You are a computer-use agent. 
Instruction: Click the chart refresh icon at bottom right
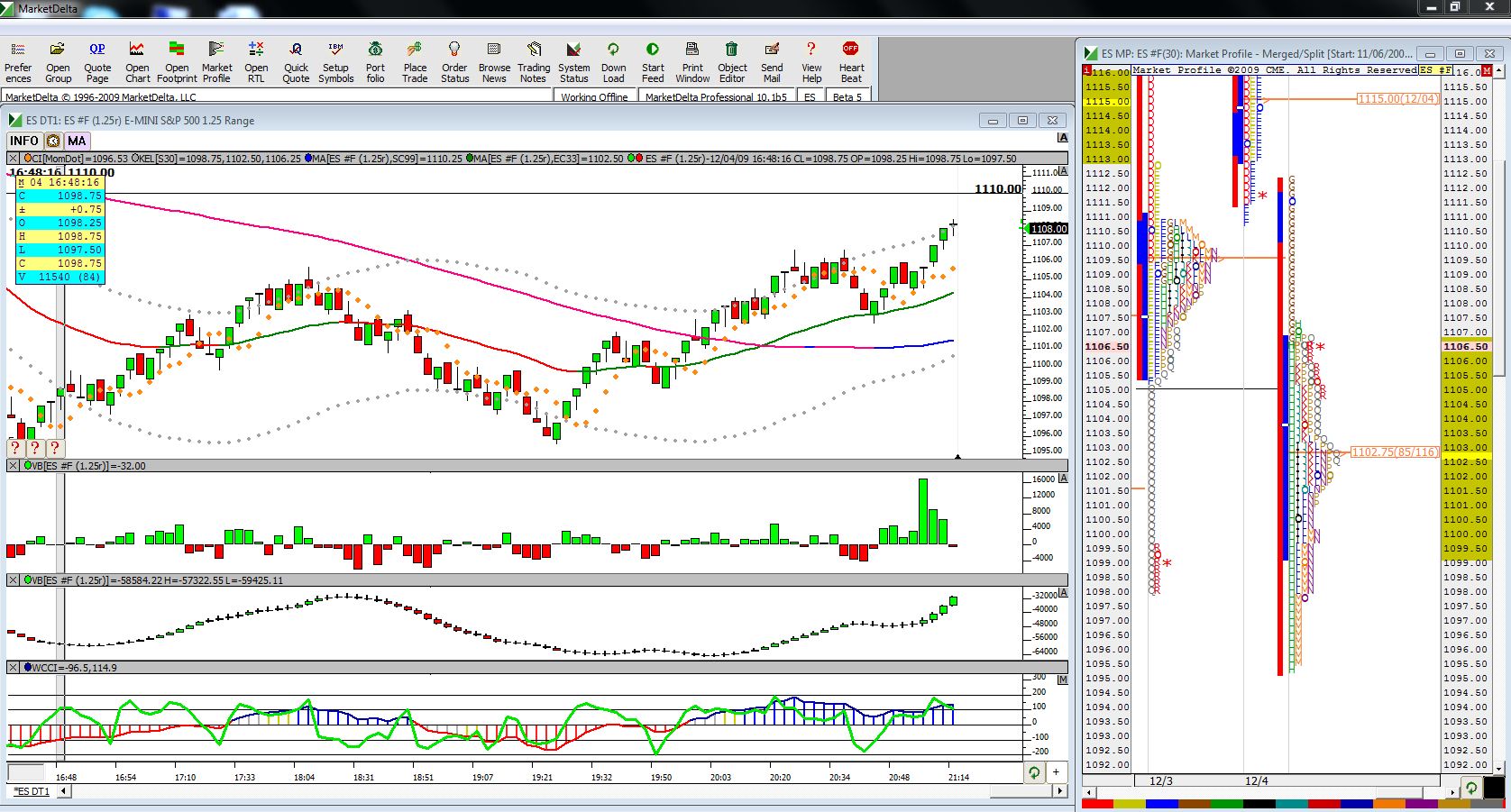1034,772
